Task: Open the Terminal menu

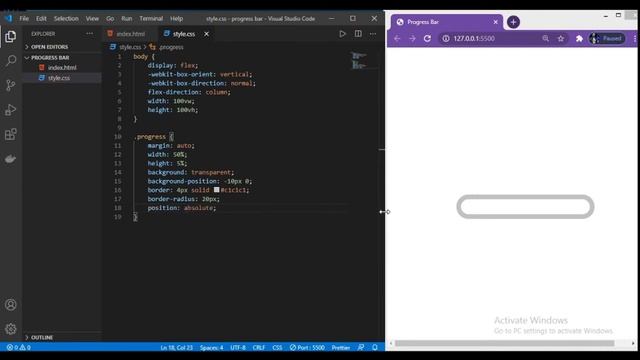Action: coord(151,18)
